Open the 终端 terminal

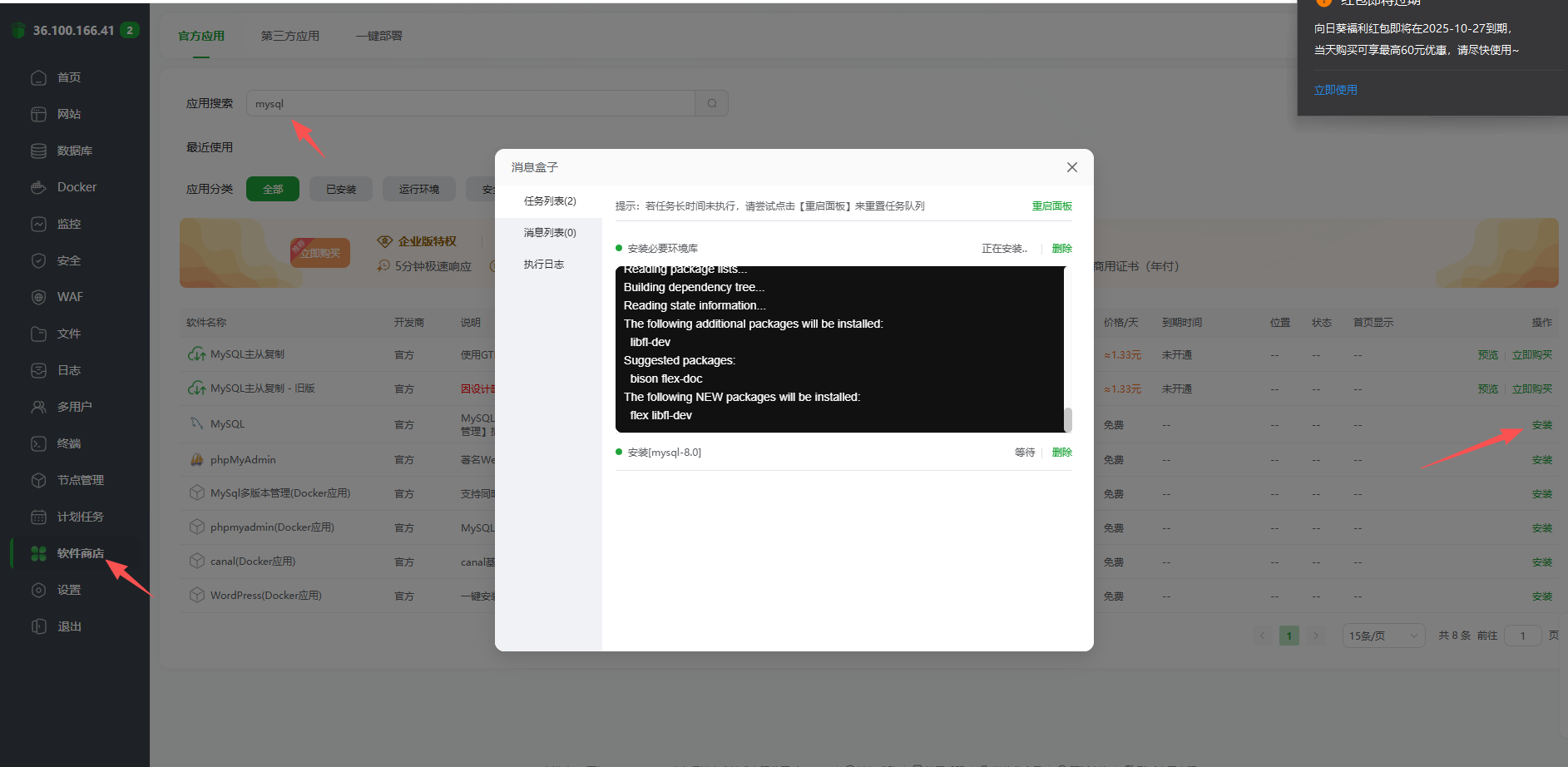[70, 443]
